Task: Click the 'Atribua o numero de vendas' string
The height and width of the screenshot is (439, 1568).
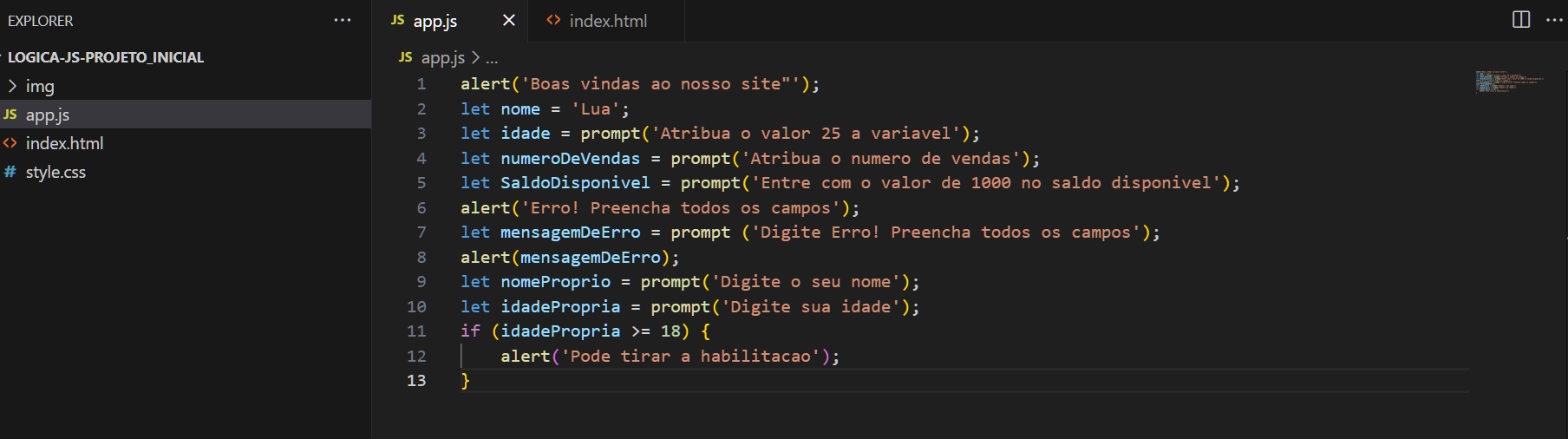Action: coord(880,159)
